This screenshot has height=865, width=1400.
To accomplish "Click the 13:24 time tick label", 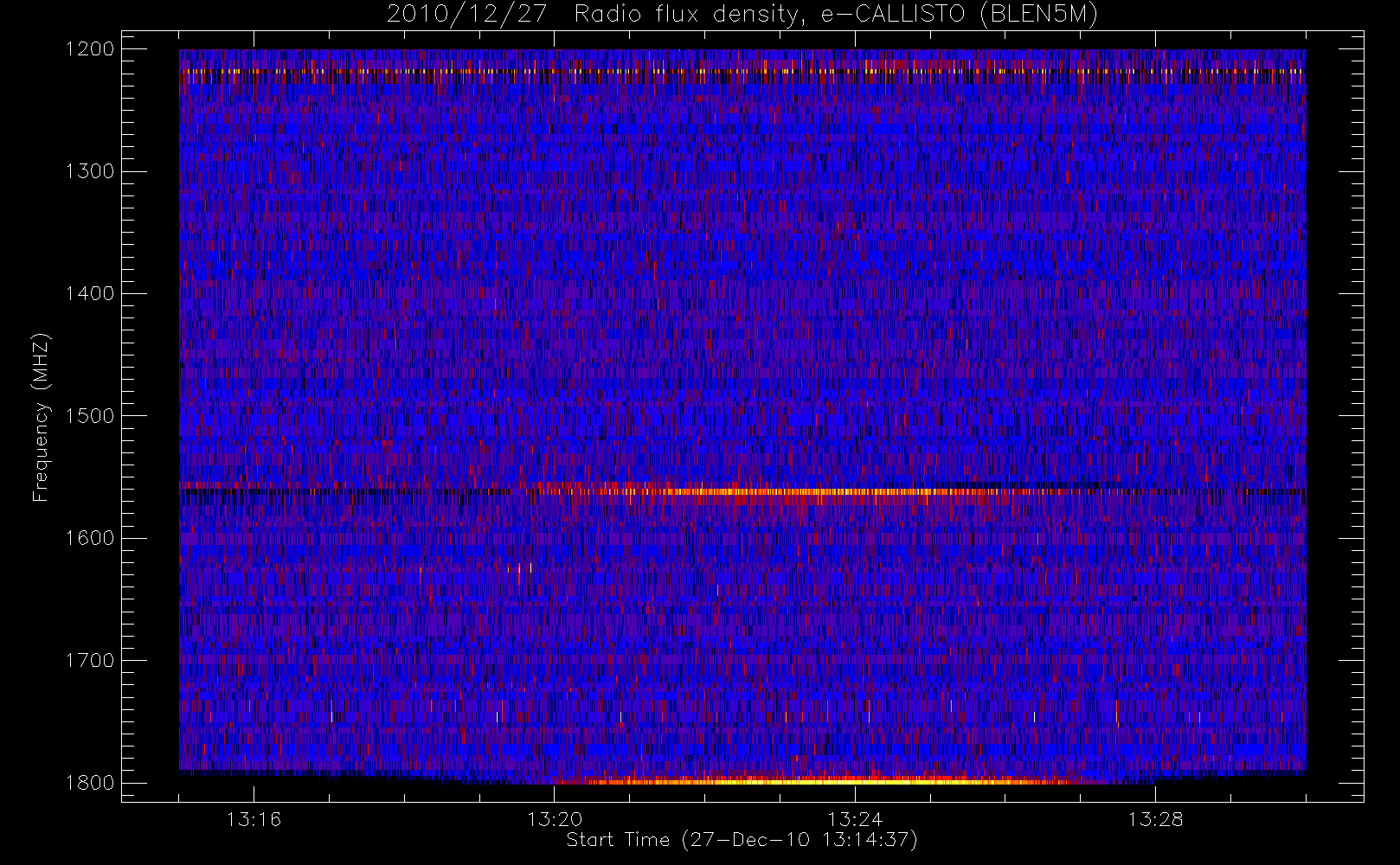I will click(x=855, y=819).
